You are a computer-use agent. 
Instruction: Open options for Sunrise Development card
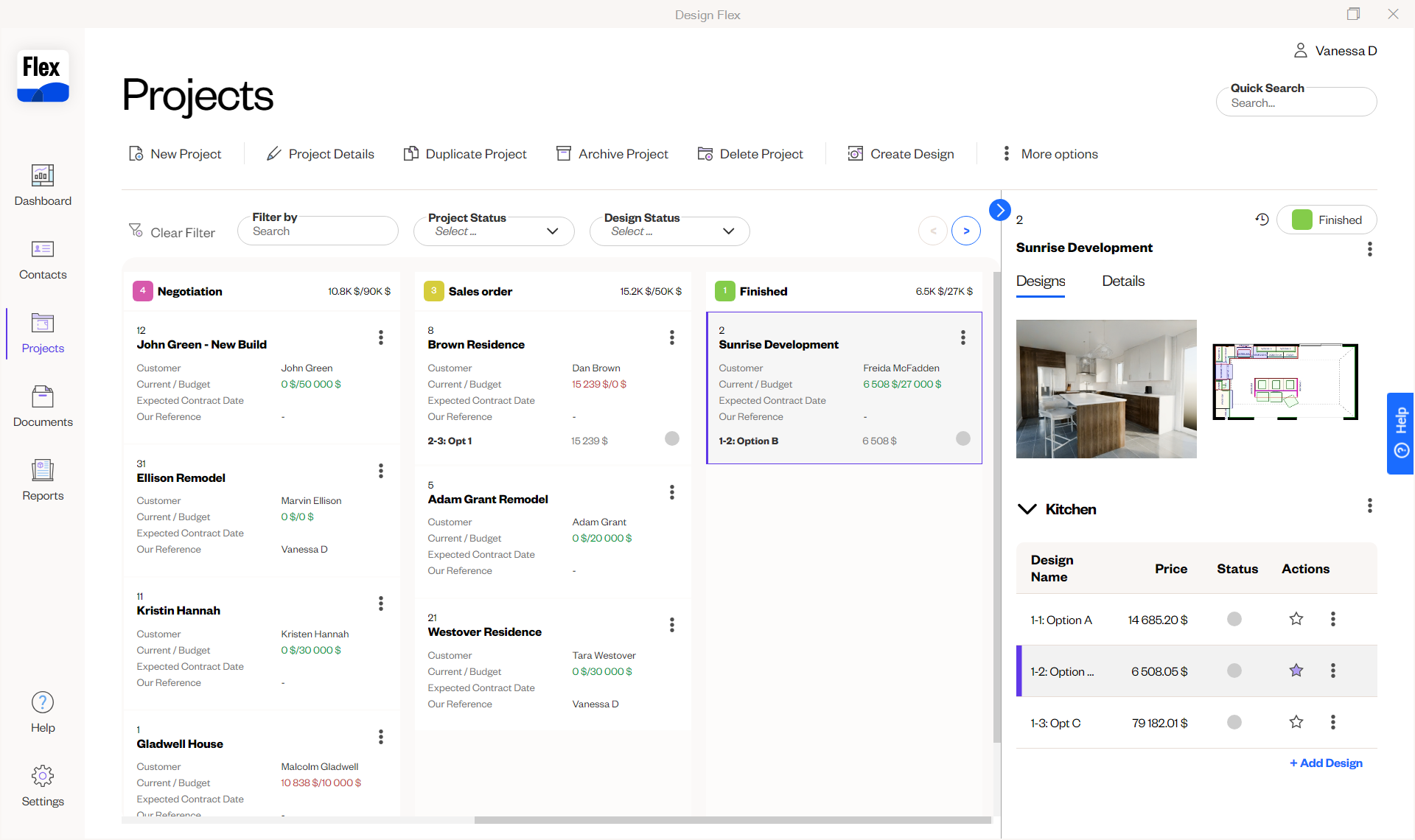click(963, 337)
